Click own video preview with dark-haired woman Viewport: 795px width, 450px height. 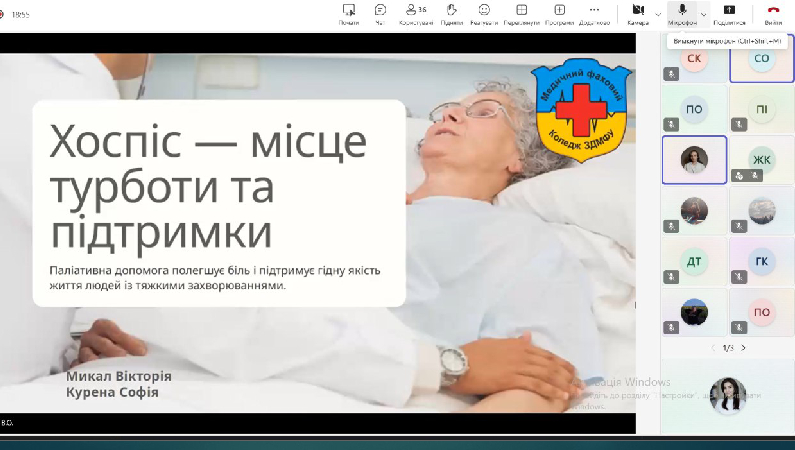click(728, 396)
